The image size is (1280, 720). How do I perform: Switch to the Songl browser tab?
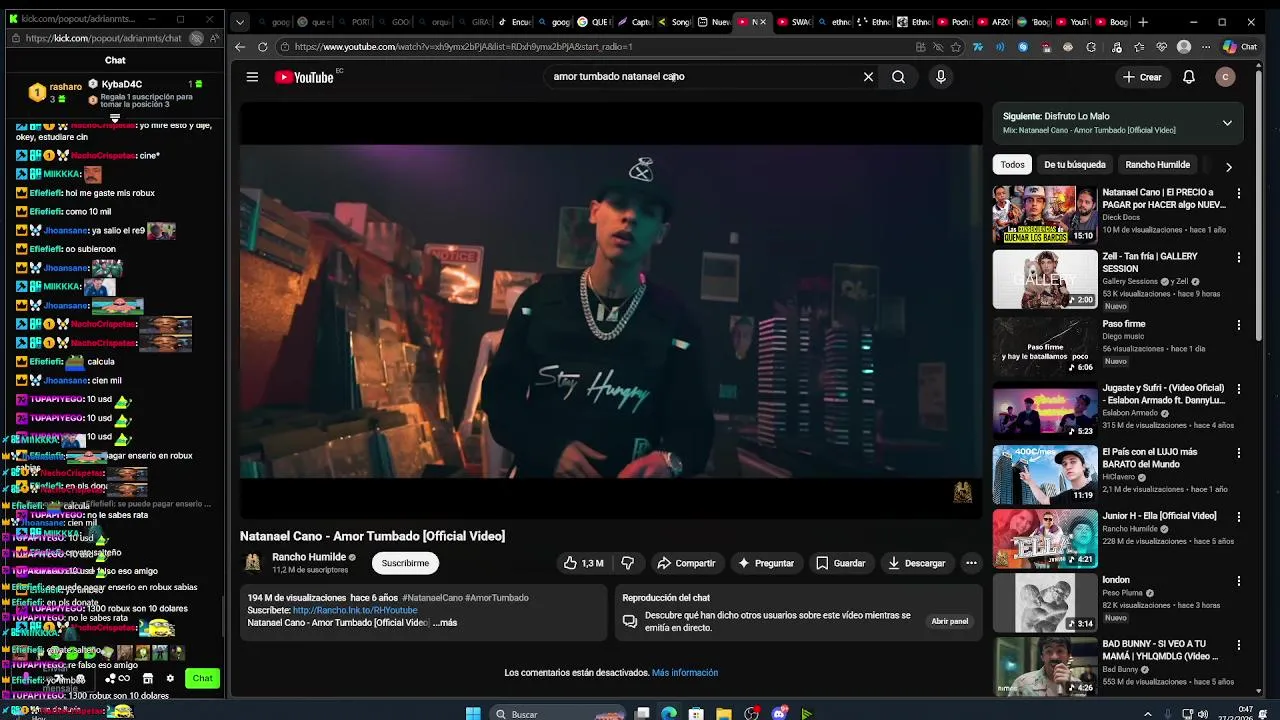pyautogui.click(x=674, y=22)
